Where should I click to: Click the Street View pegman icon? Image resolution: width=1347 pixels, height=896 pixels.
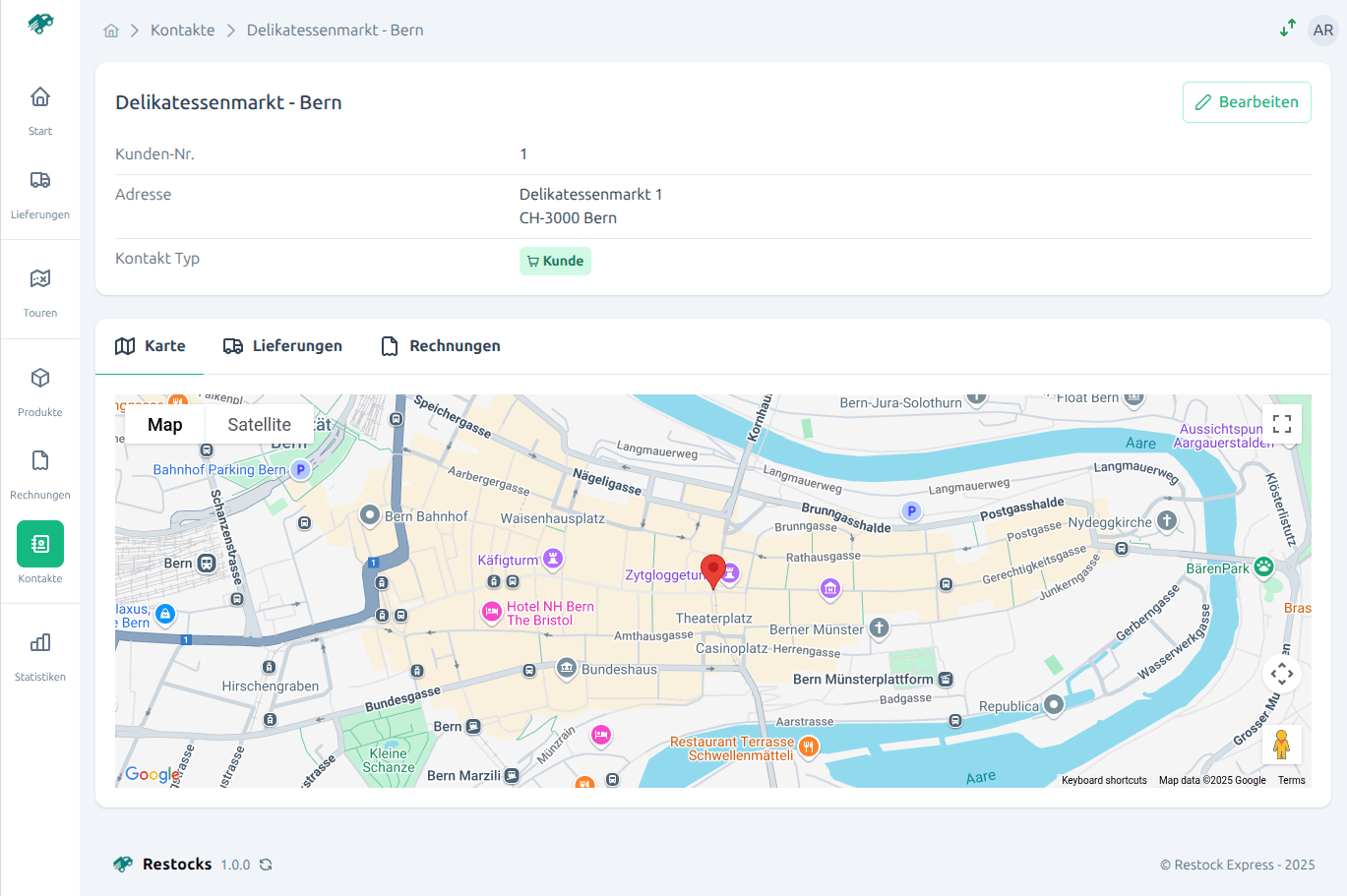[x=1281, y=745]
